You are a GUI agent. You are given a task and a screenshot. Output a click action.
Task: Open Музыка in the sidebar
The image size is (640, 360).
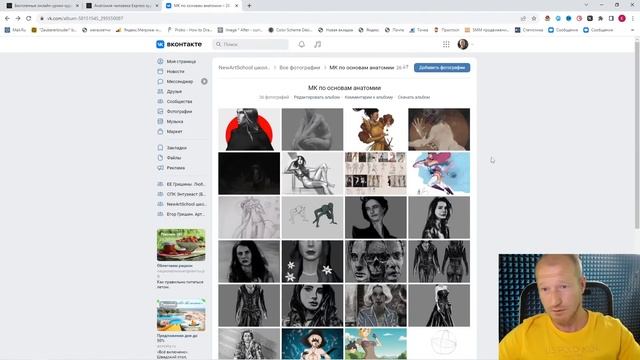[x=175, y=122]
